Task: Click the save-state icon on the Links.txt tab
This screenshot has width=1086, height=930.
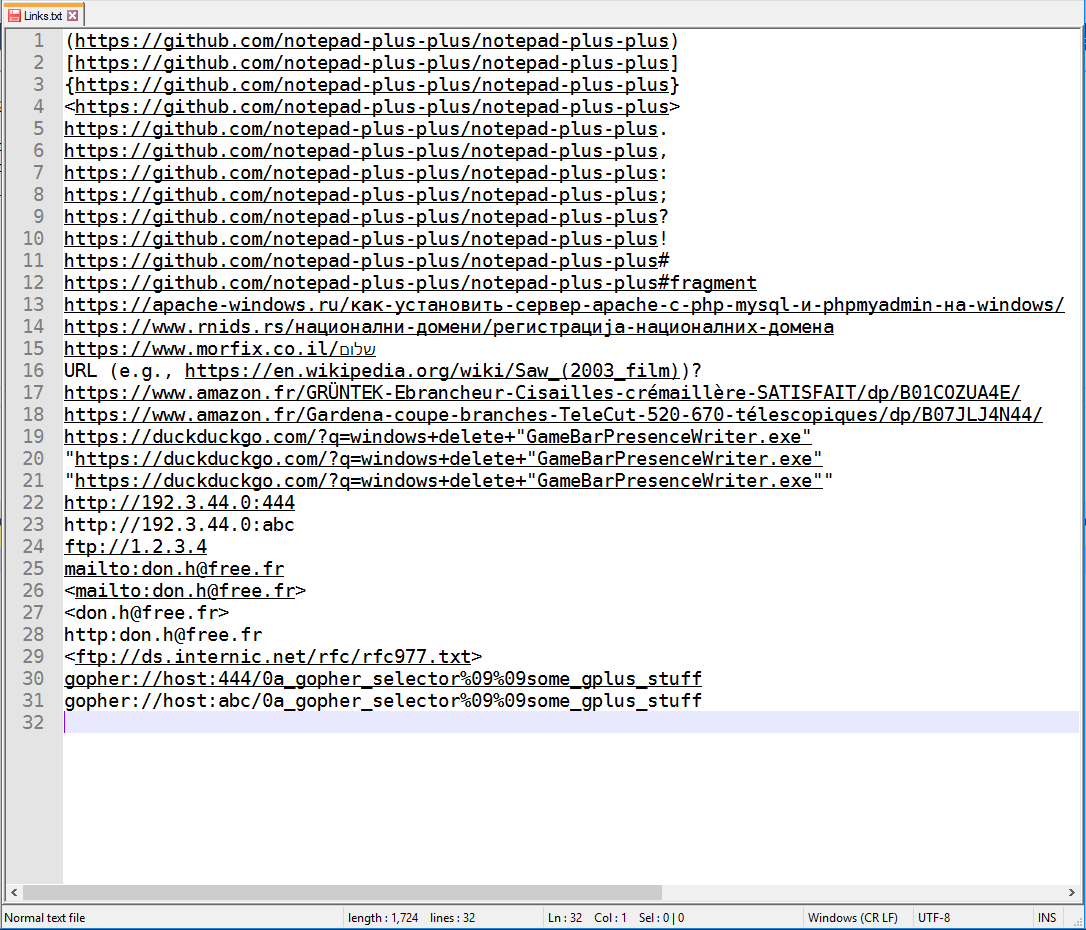Action: (x=14, y=15)
